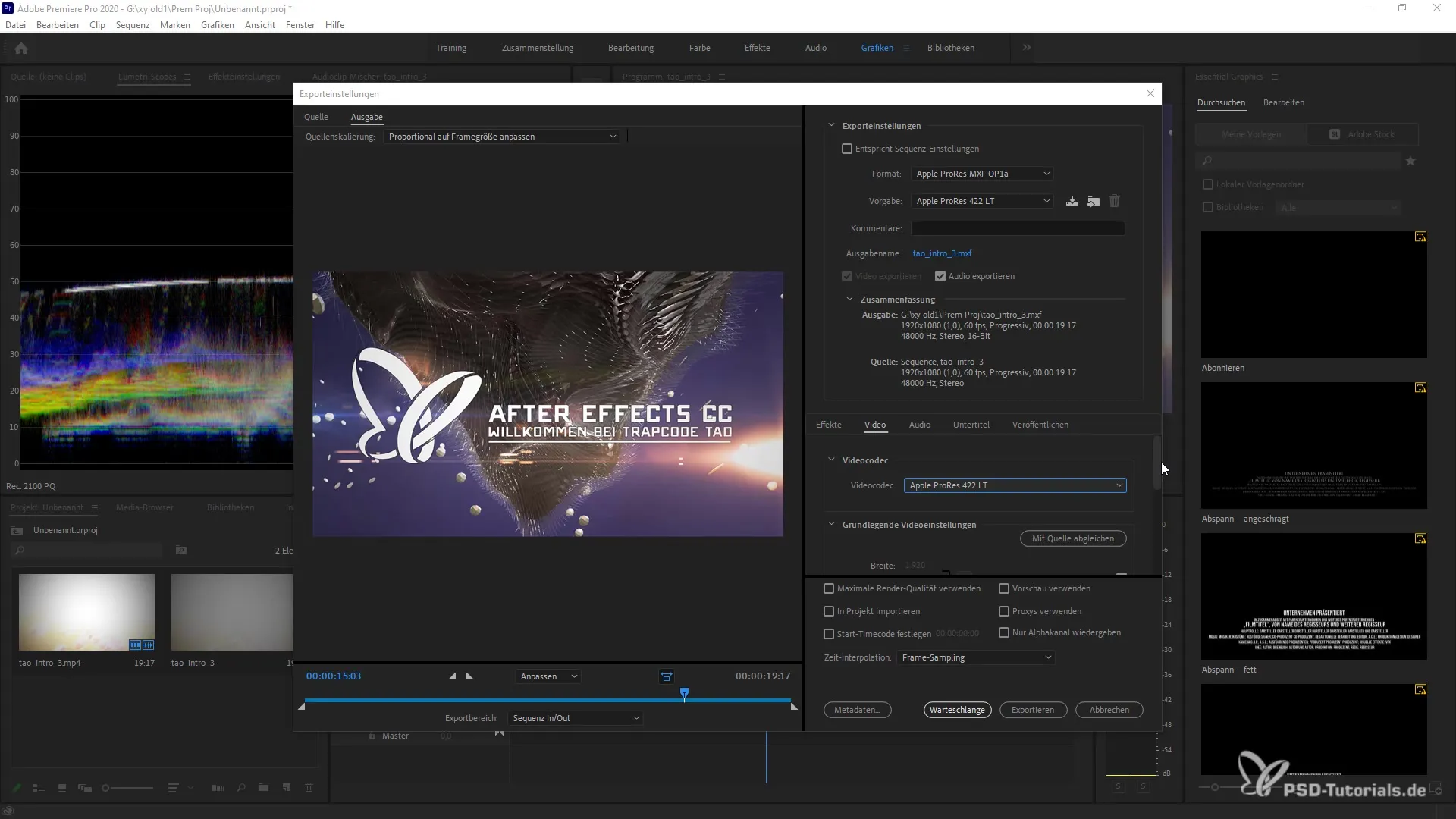The height and width of the screenshot is (819, 1456).
Task: Click the favorites star icon in Essential Graphics
Action: click(1410, 161)
